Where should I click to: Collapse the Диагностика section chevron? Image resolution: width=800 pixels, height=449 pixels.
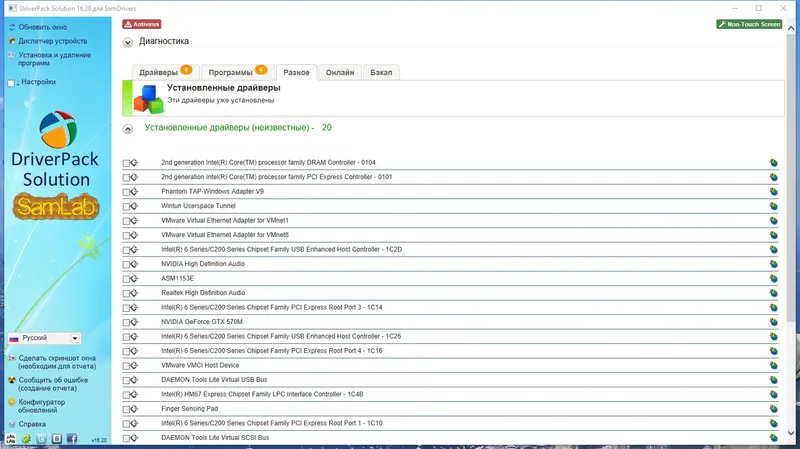coord(128,42)
